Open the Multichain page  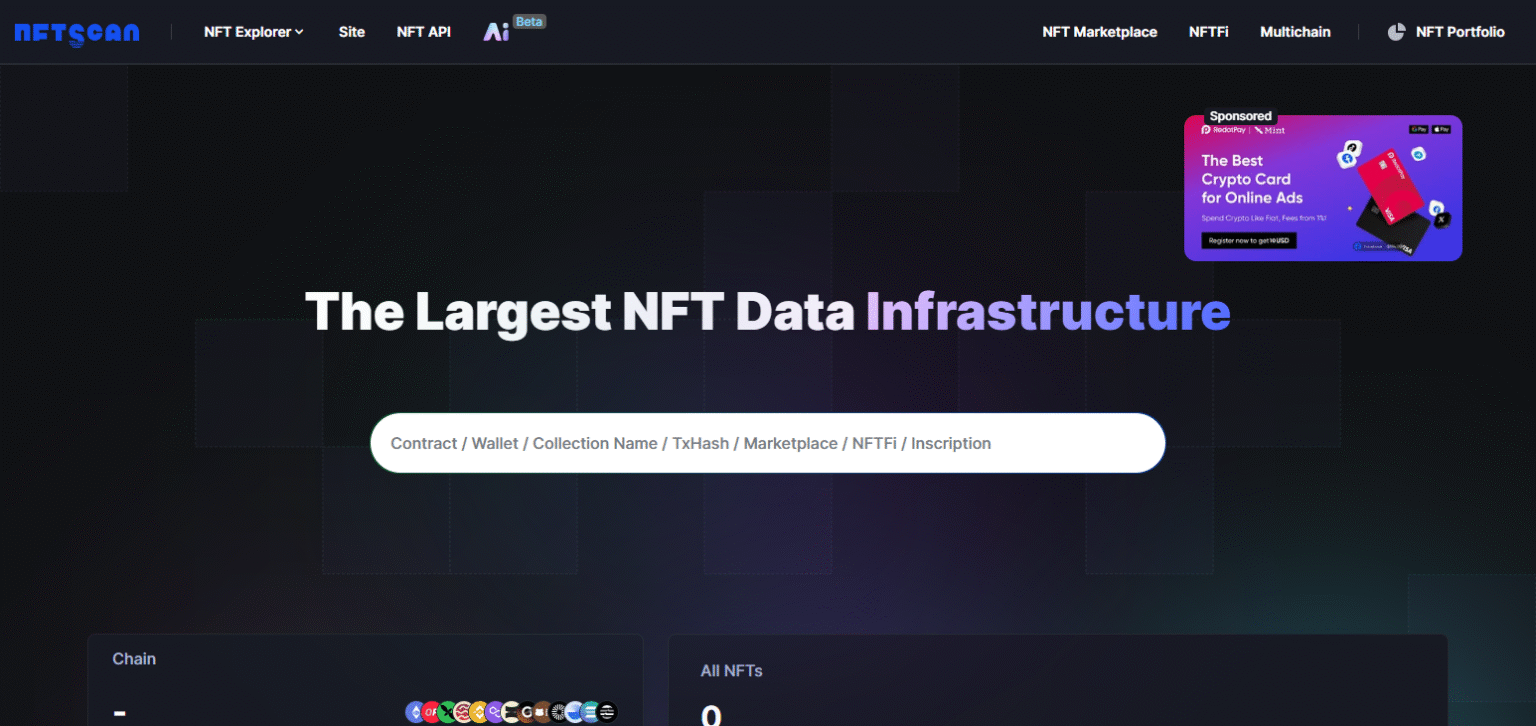[1295, 31]
